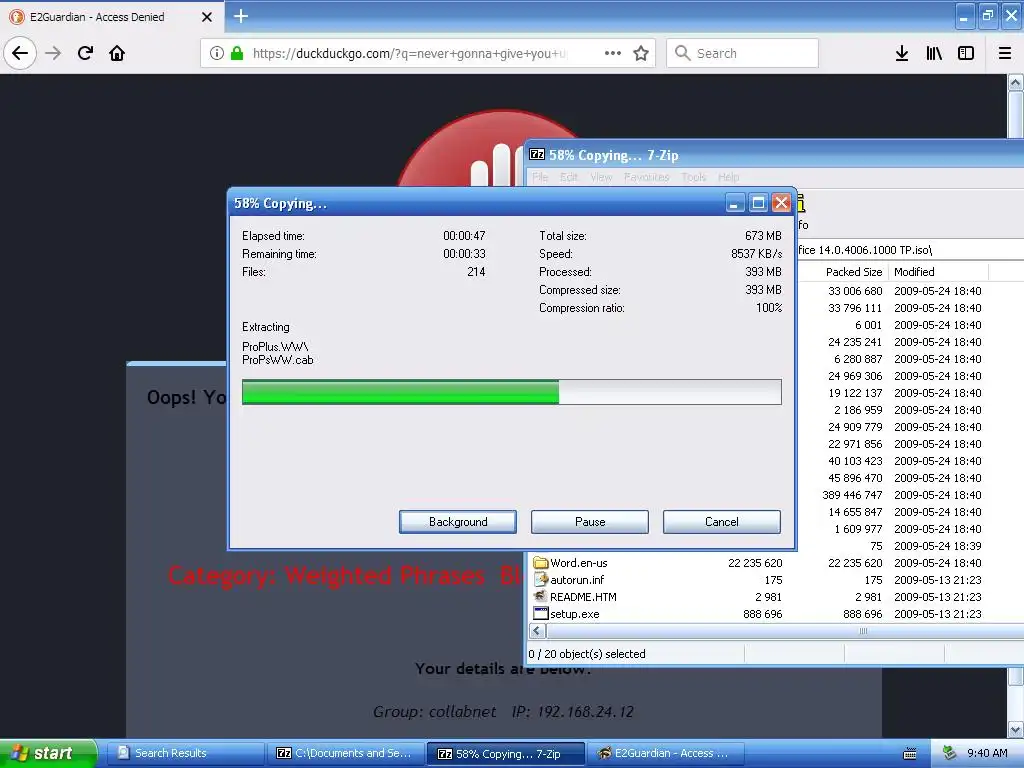Click packed size 40 103 423
The width and height of the screenshot is (1024, 768).
point(855,461)
